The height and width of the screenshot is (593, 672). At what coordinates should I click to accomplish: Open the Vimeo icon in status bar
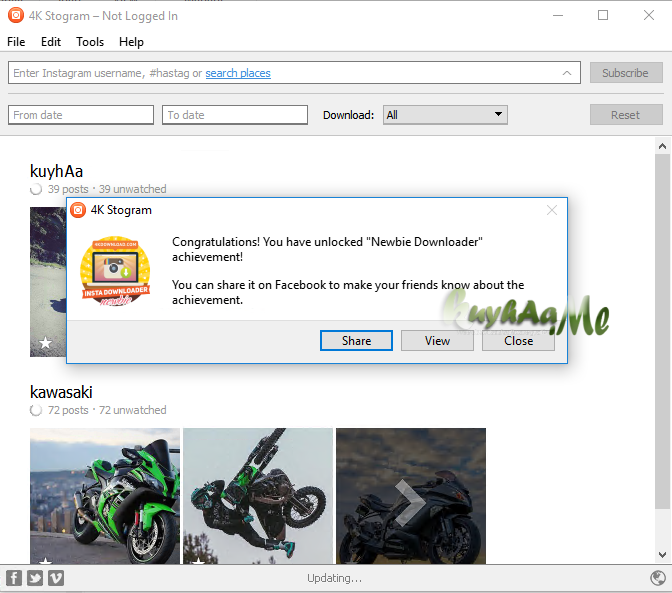pyautogui.click(x=56, y=578)
